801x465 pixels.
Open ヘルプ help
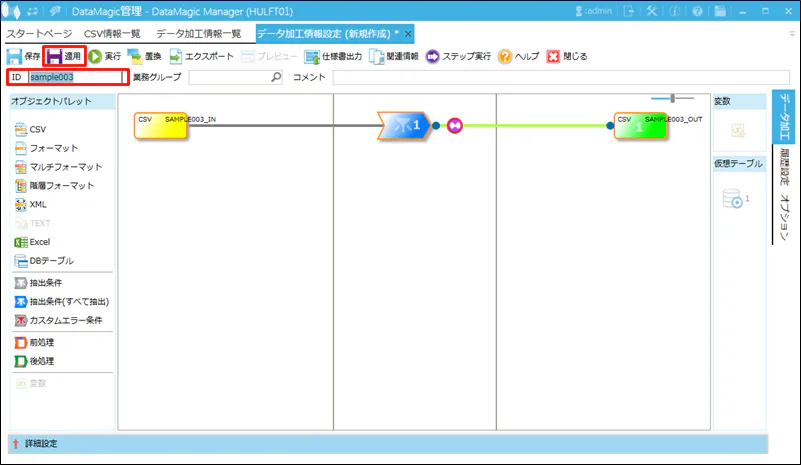(519, 56)
